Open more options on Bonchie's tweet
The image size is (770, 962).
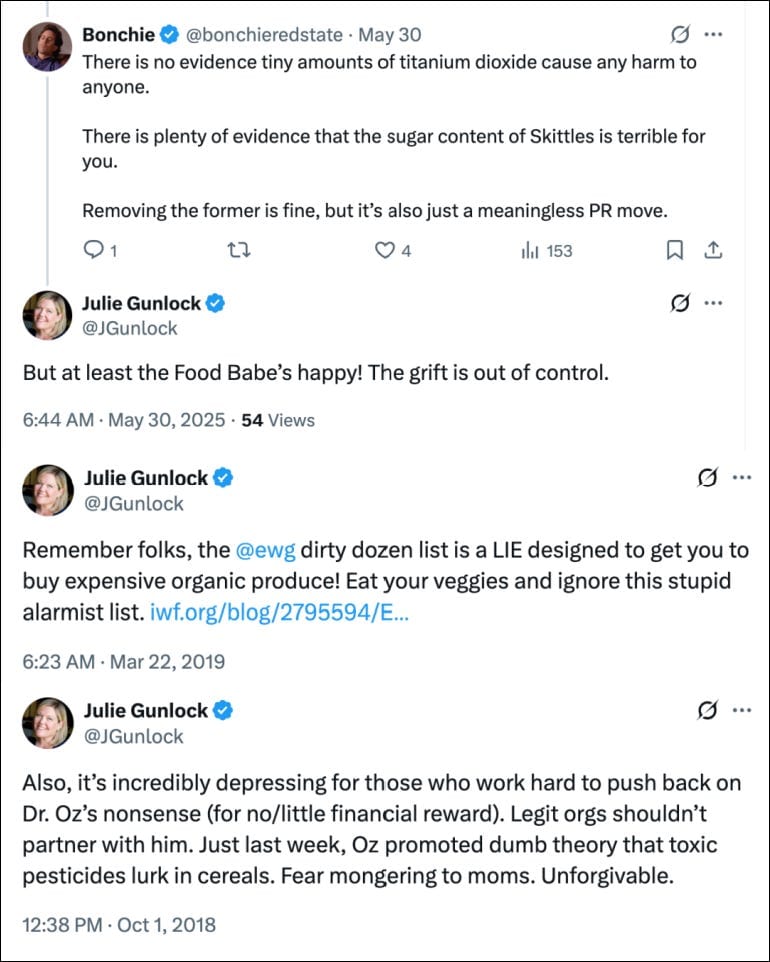[x=714, y=34]
